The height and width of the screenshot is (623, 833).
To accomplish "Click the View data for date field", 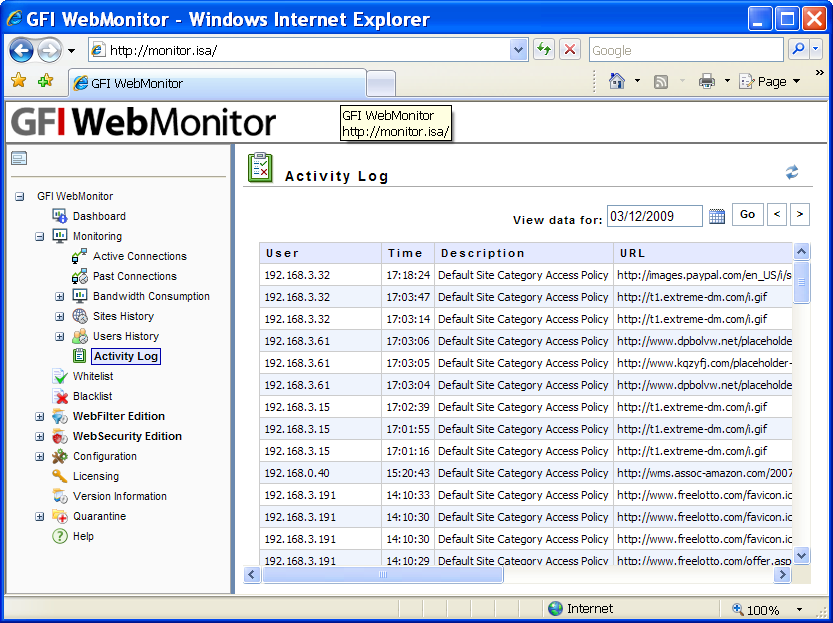I will tap(654, 215).
